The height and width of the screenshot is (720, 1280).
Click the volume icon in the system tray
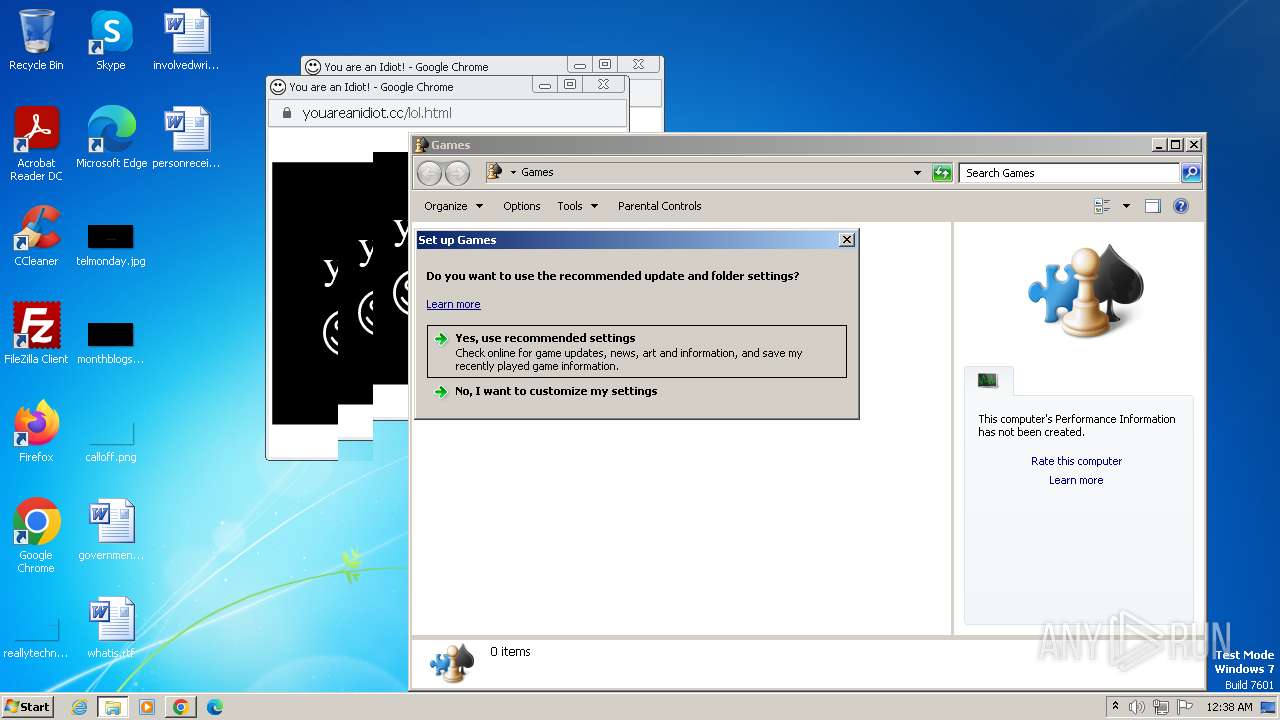[x=1137, y=707]
